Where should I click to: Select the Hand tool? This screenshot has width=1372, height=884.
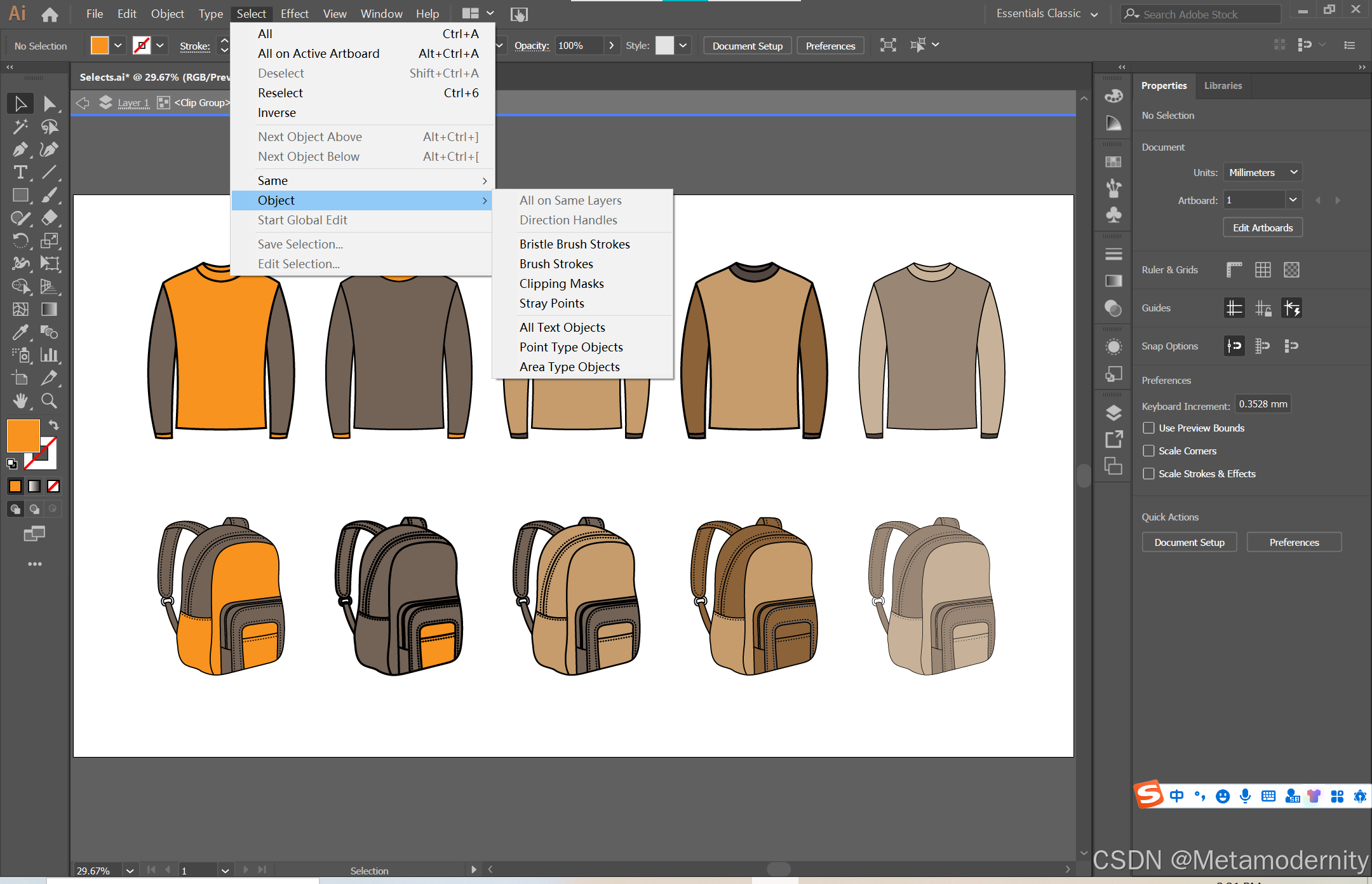(x=20, y=400)
